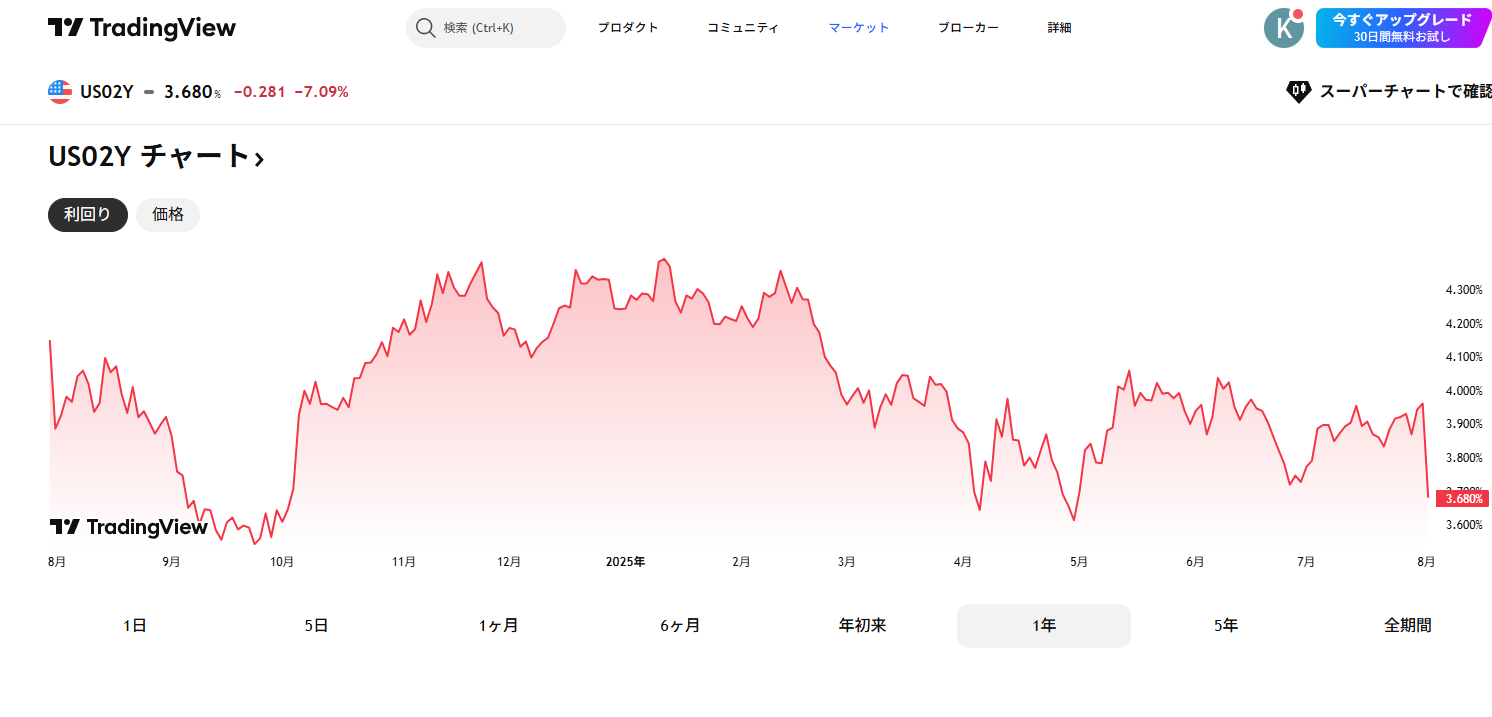Click the search magnifier icon
Viewport: 1492px width, 717px height.
point(425,28)
